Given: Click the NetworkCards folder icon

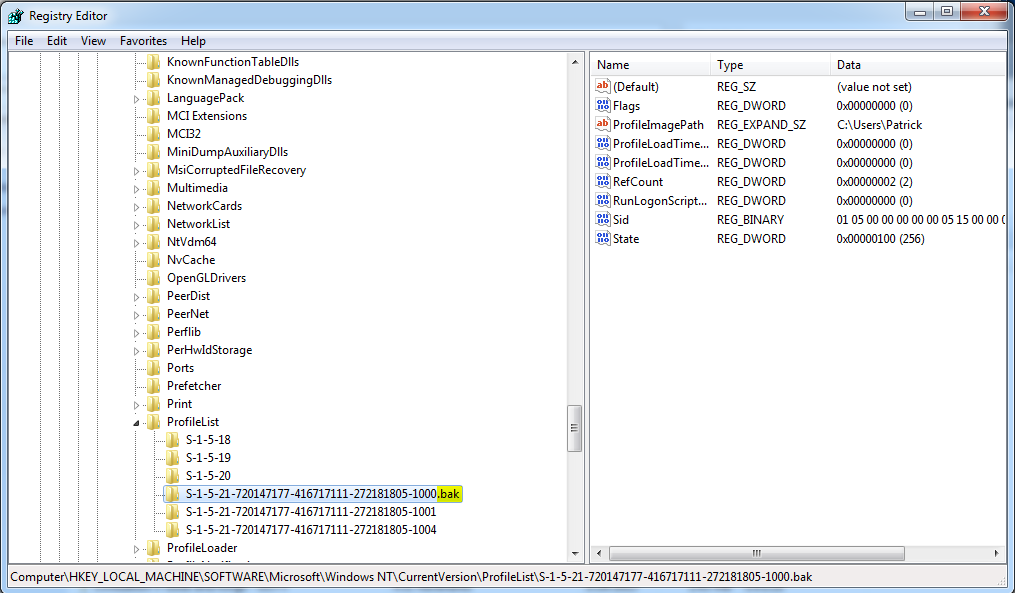Looking at the screenshot, I should pos(152,206).
